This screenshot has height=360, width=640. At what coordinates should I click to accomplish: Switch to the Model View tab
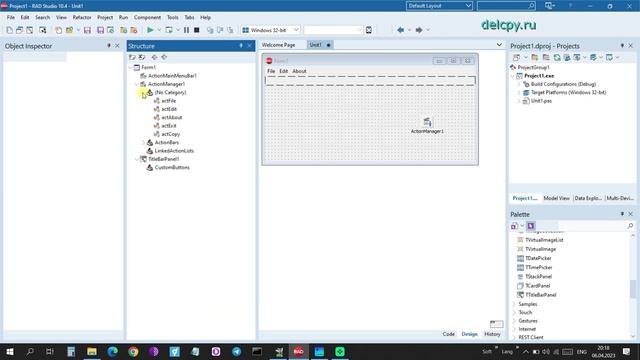pyautogui.click(x=556, y=198)
